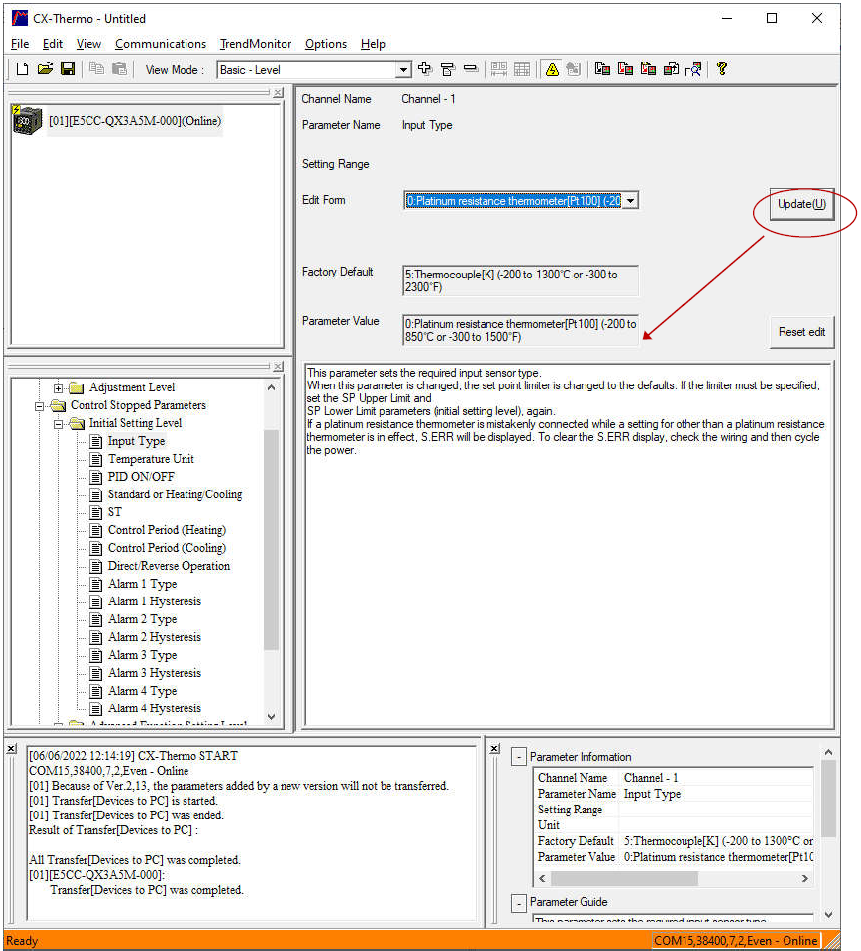
Task: Open the Communications menu
Action: point(160,44)
